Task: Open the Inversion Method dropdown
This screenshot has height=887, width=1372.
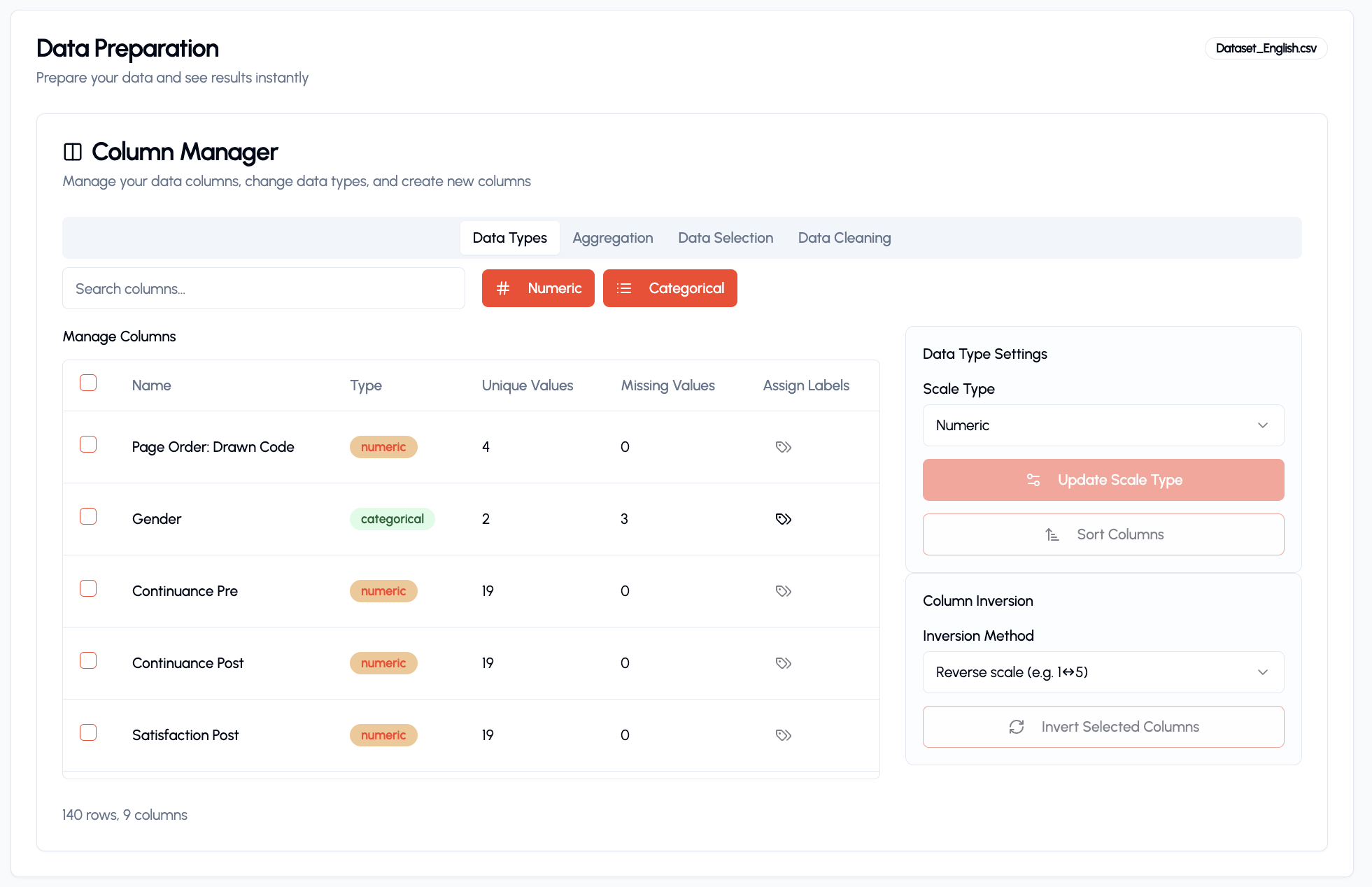Action: (x=1103, y=672)
